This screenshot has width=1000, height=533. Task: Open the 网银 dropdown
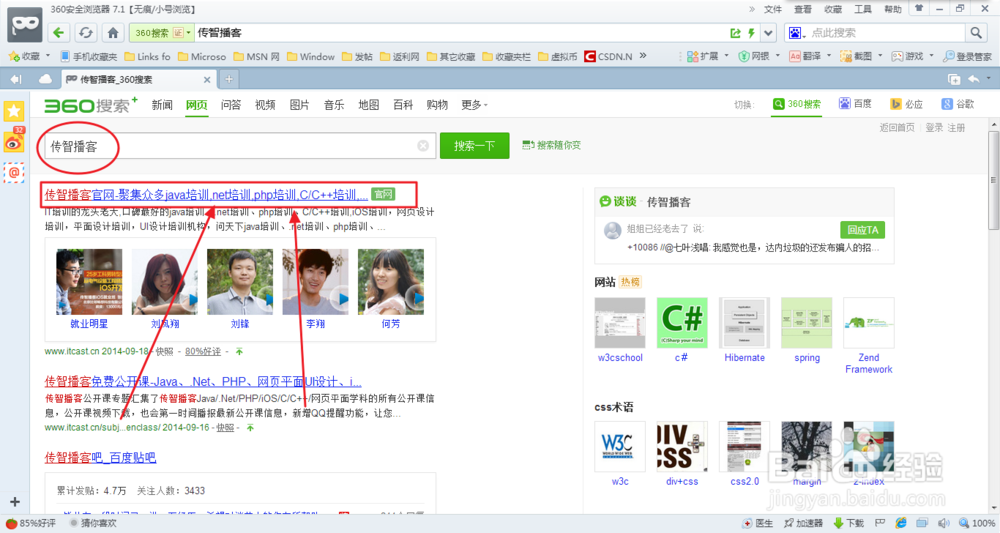pos(777,56)
